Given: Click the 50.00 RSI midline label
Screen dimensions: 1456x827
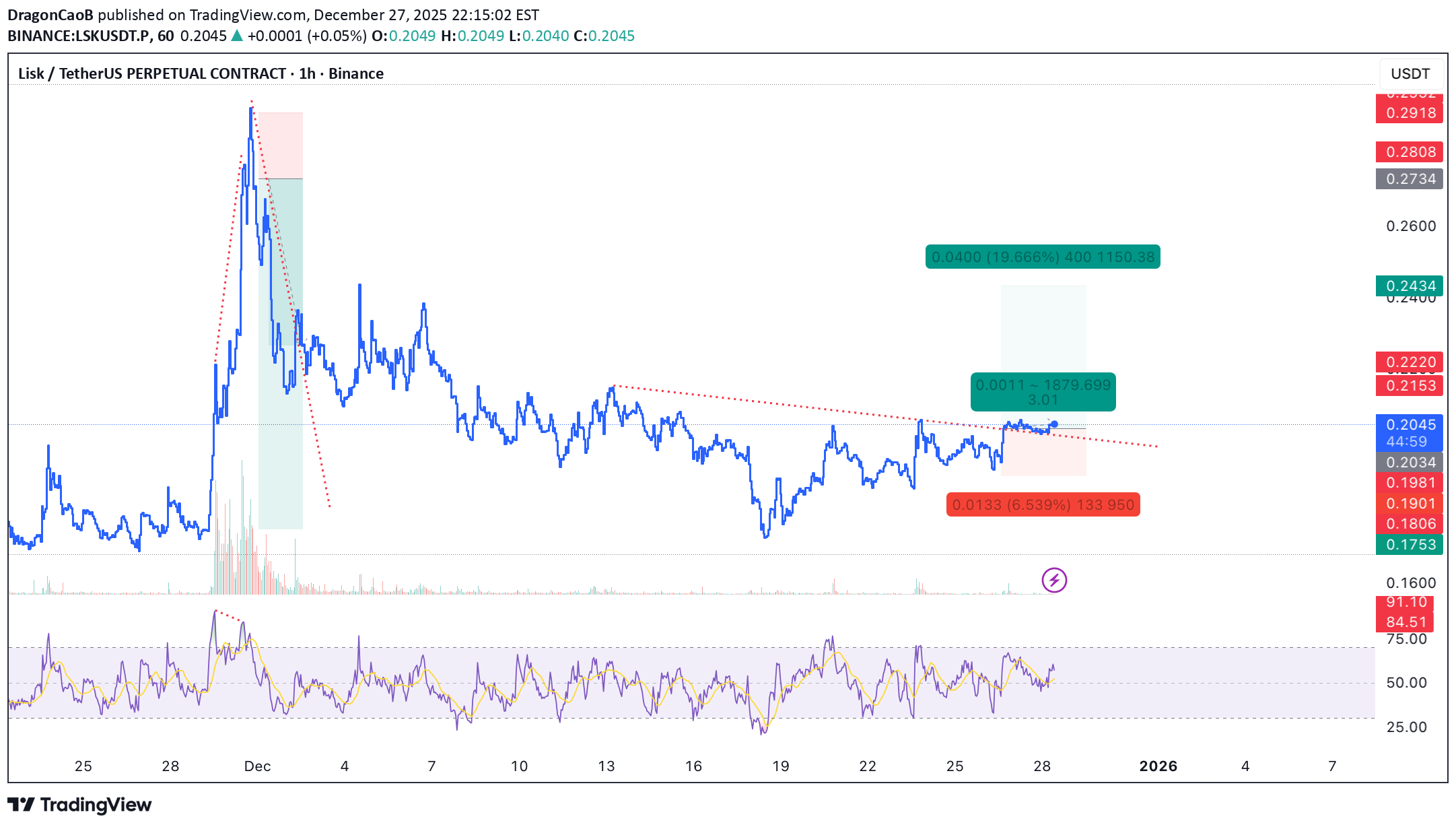Looking at the screenshot, I should 1406,683.
